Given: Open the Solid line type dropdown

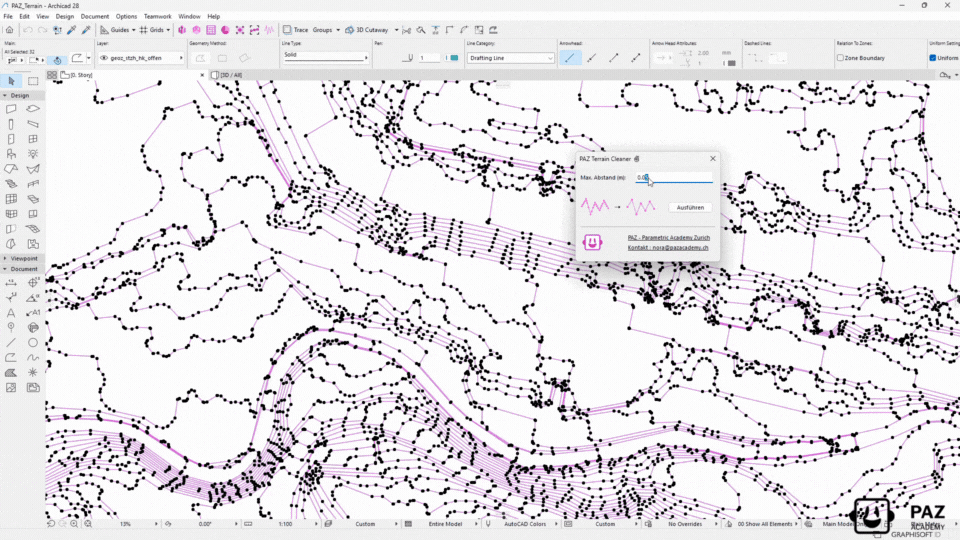Looking at the screenshot, I should point(325,57).
